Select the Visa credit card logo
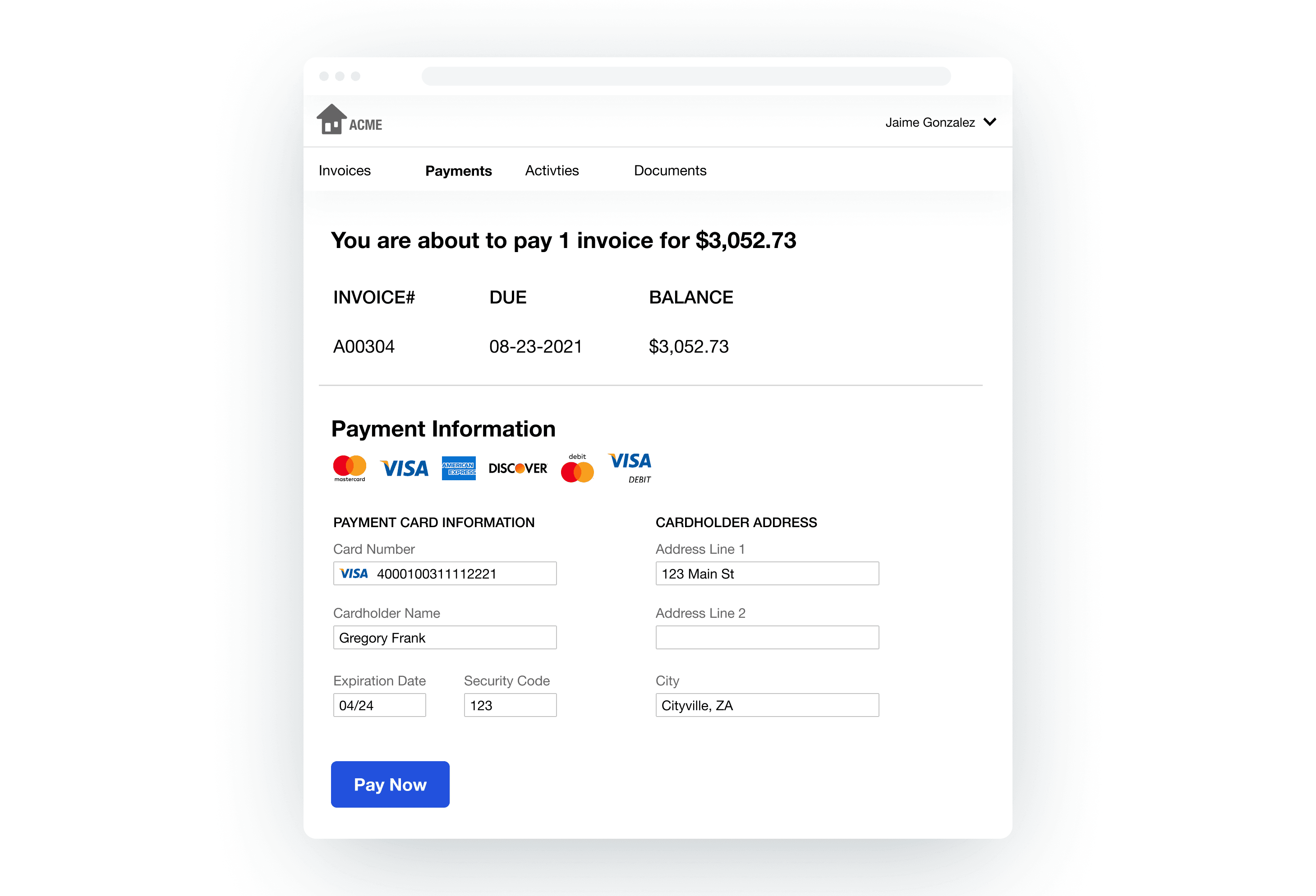The width and height of the screenshot is (1316, 896). coord(404,469)
